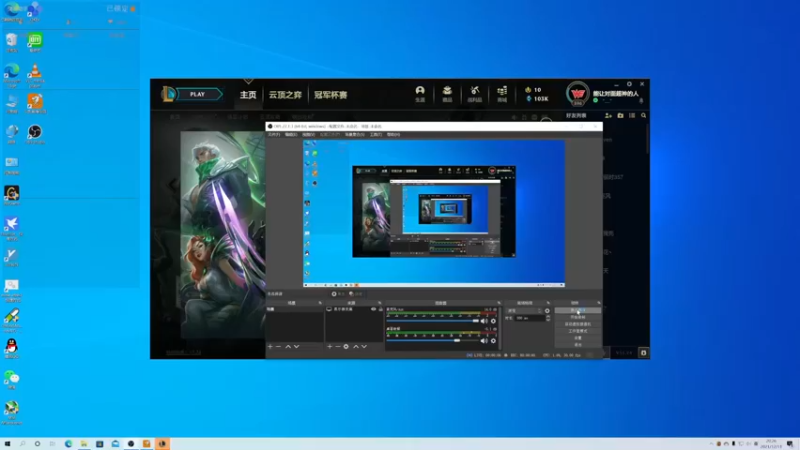Click the transition duration stepper arrows
This screenshot has width=800, height=450.
point(548,318)
